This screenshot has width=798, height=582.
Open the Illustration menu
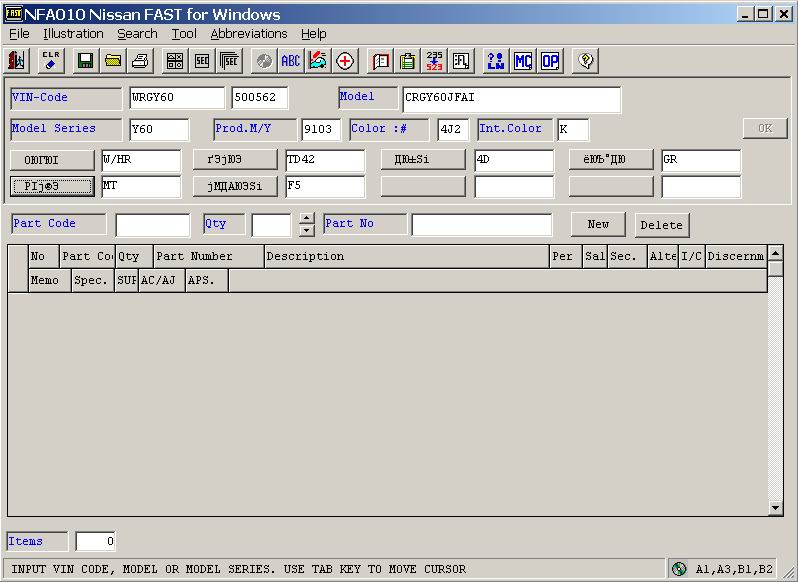point(73,34)
